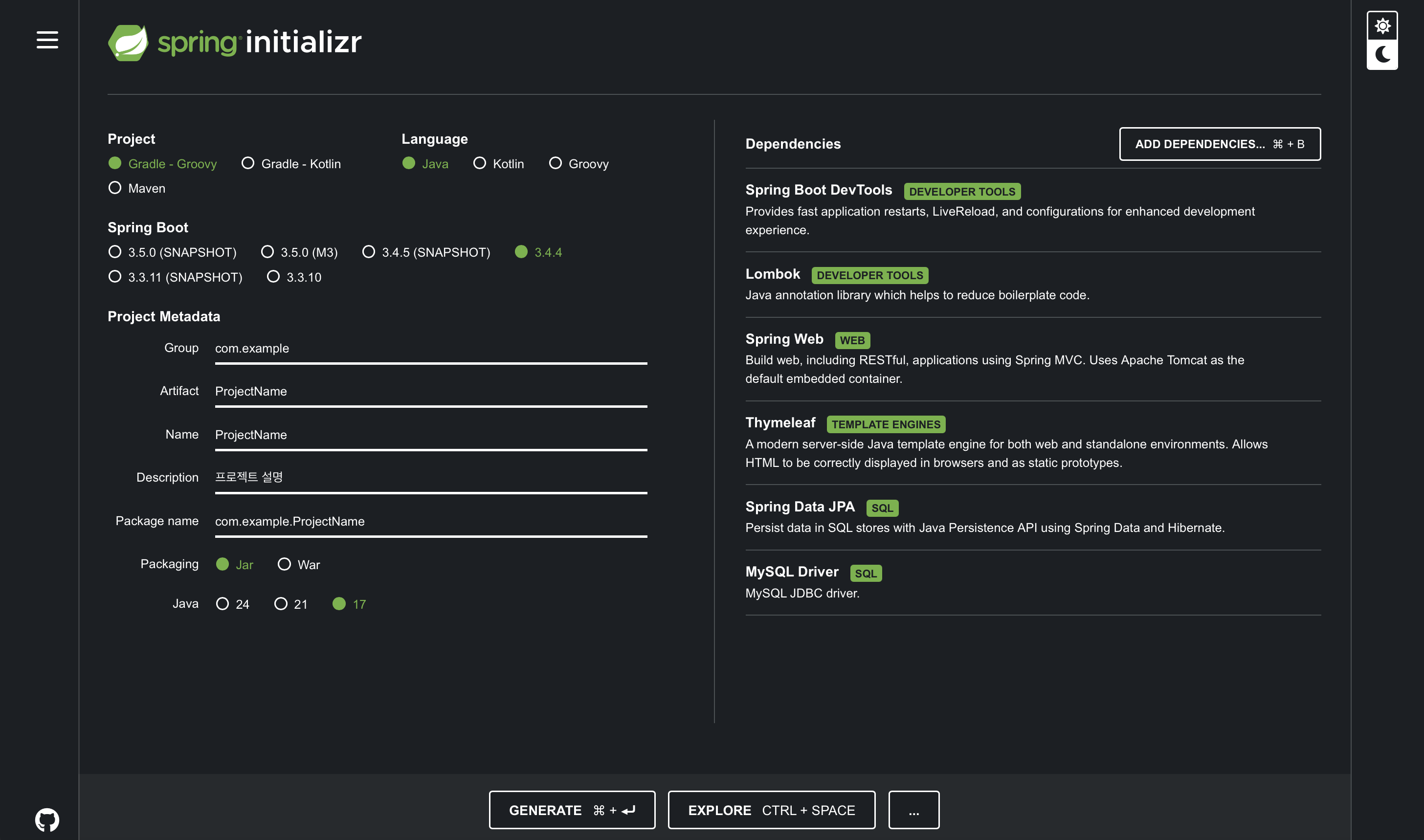Set Java version to 17
Viewport: 1424px width, 840px height.
point(349,604)
